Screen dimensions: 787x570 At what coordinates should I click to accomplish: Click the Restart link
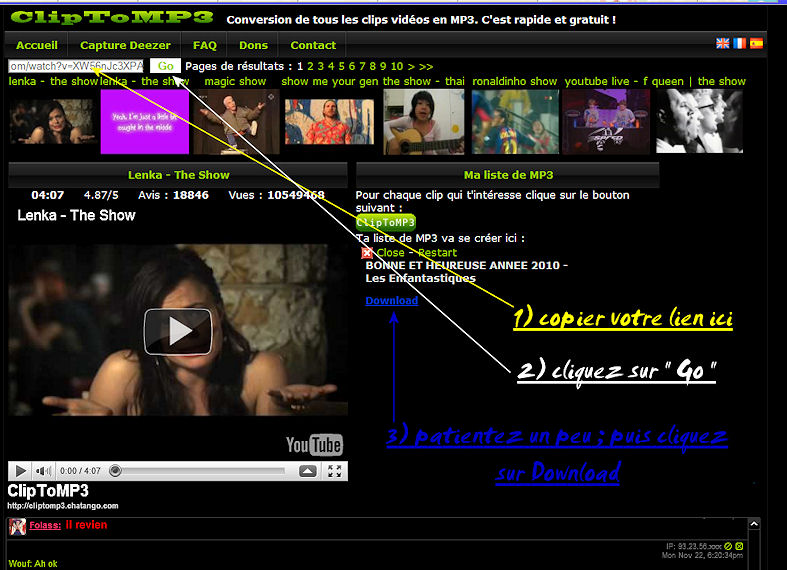[x=437, y=253]
